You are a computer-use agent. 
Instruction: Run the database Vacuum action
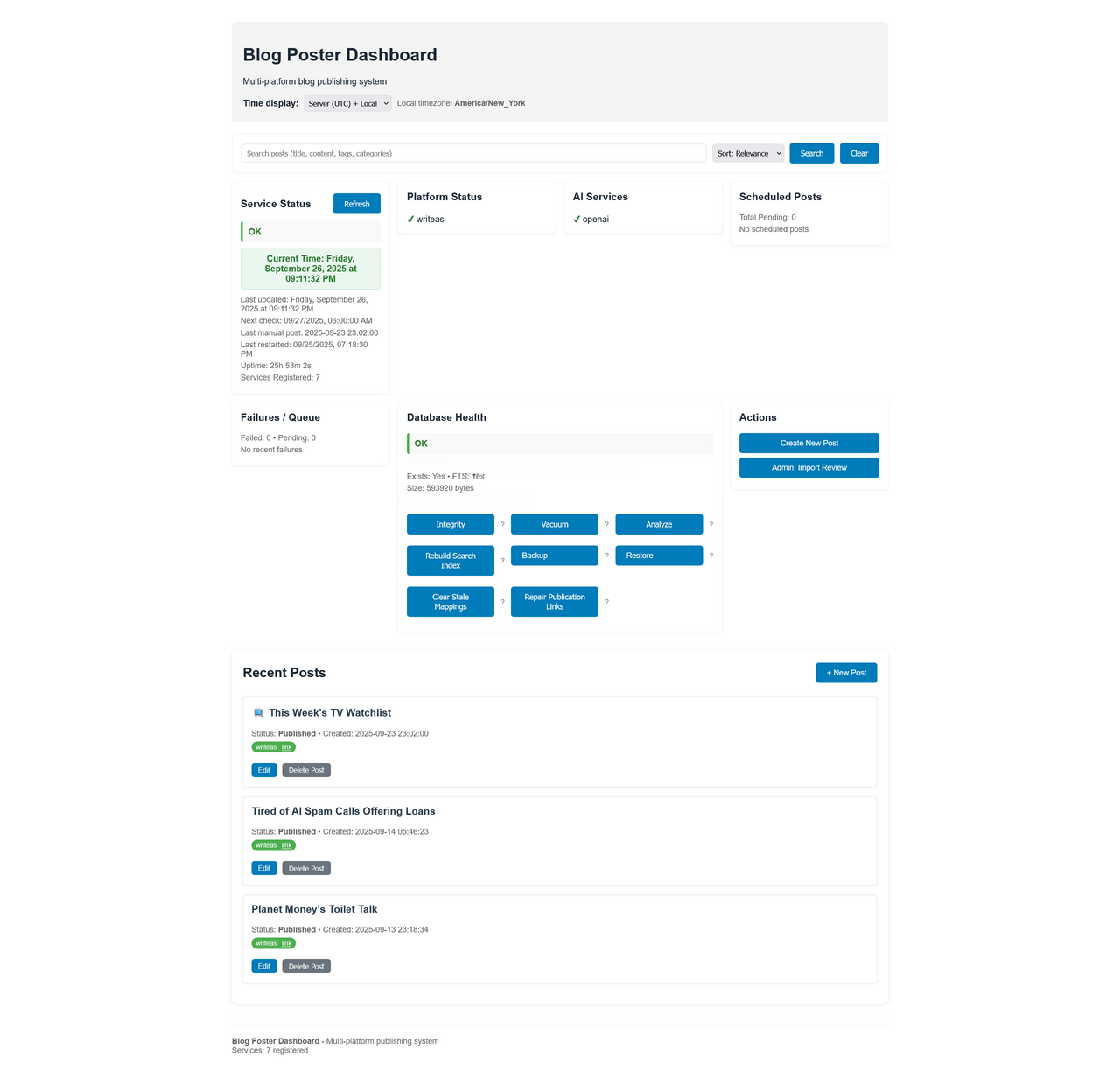pos(555,525)
